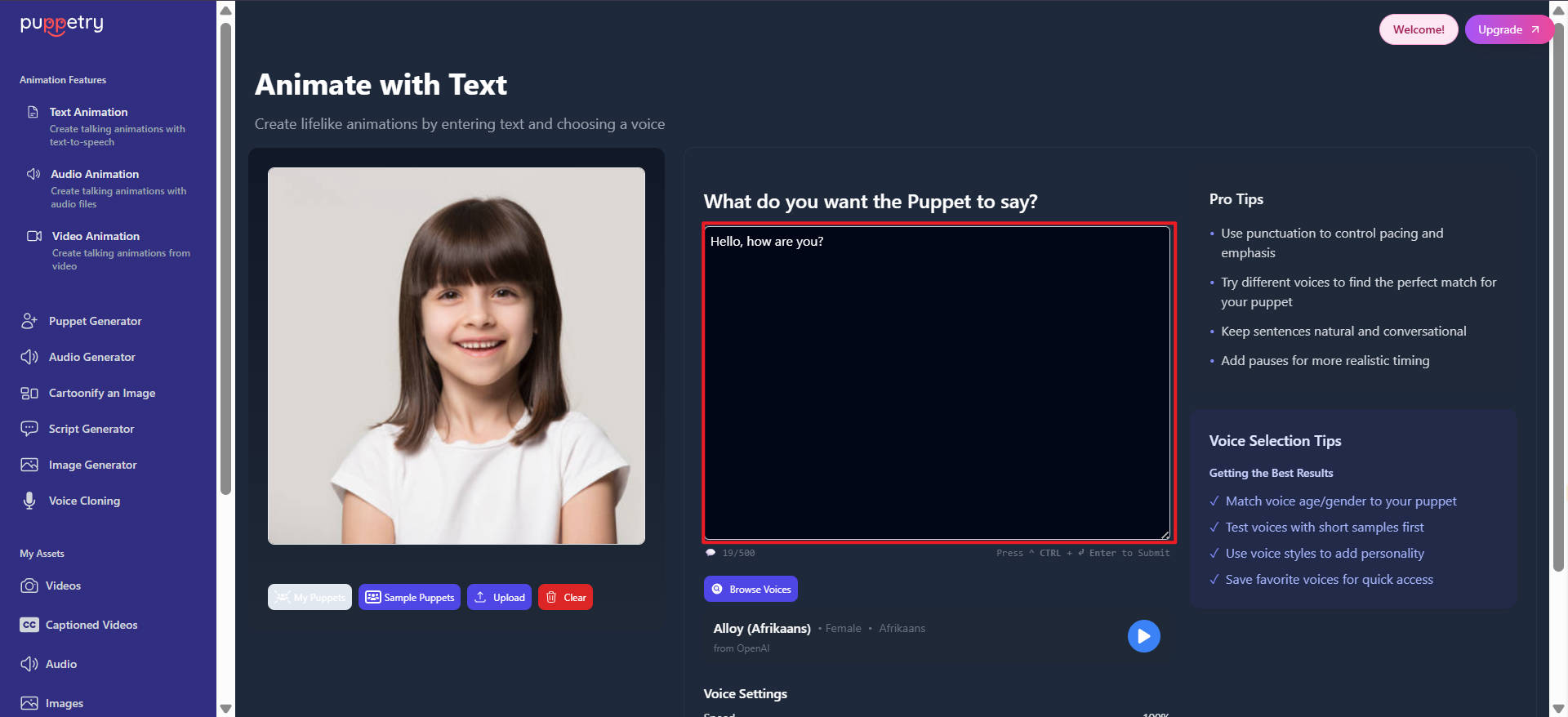Click the Upload button
1568x717 pixels.
499,597
